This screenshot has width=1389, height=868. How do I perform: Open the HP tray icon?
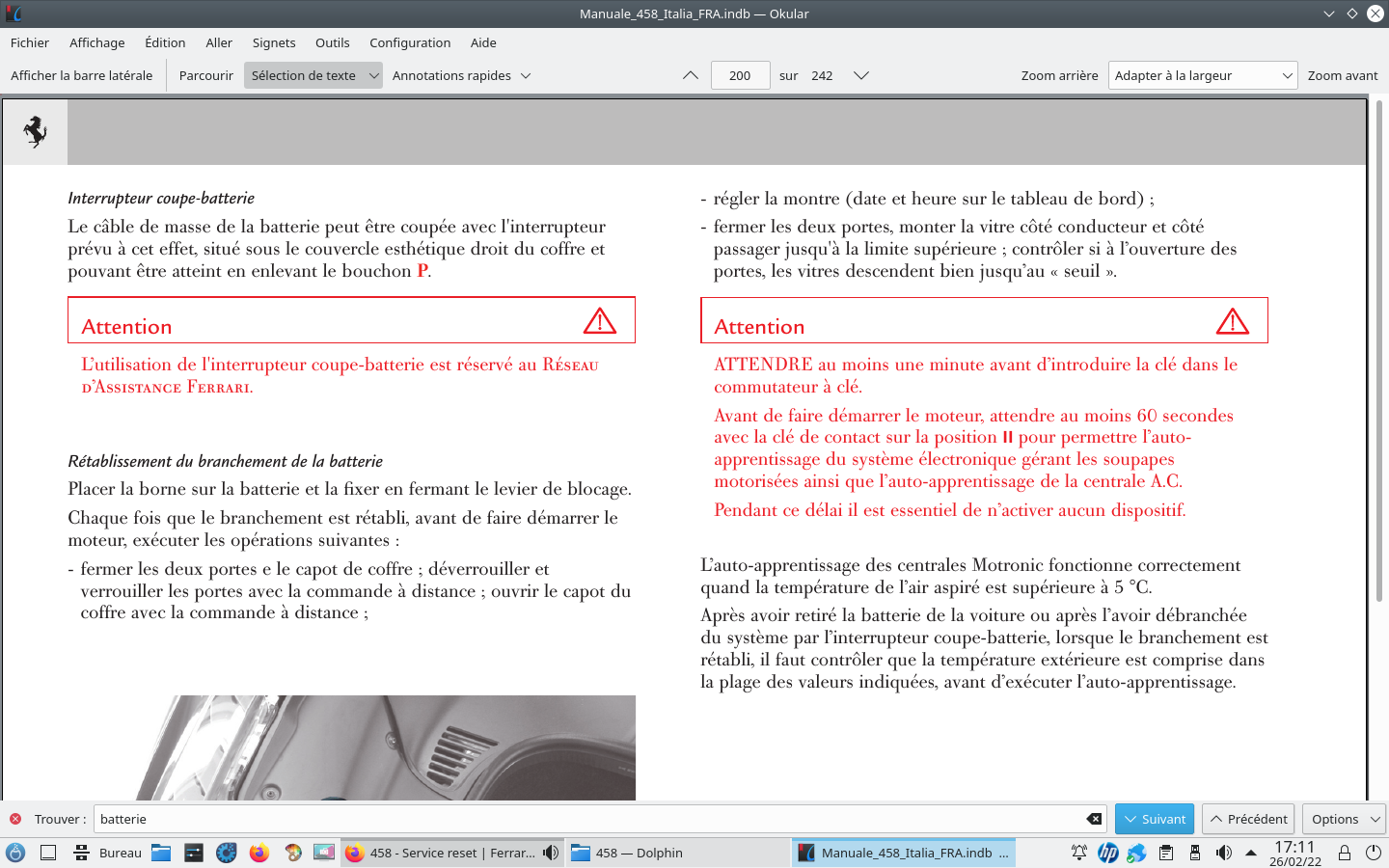[x=1107, y=853]
